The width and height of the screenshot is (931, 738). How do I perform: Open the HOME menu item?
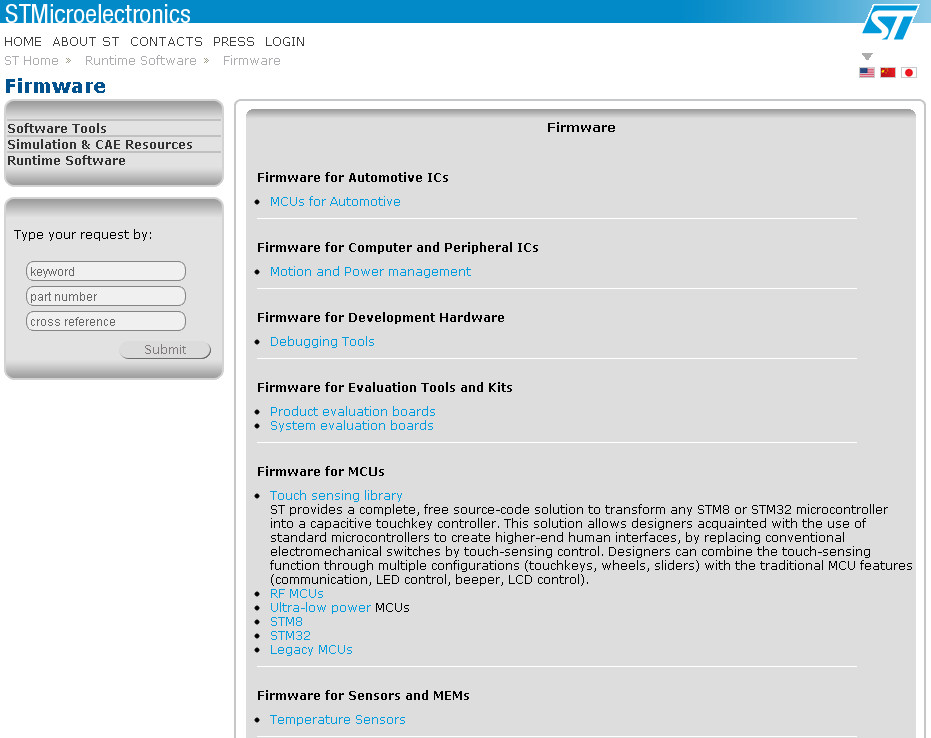tap(23, 42)
